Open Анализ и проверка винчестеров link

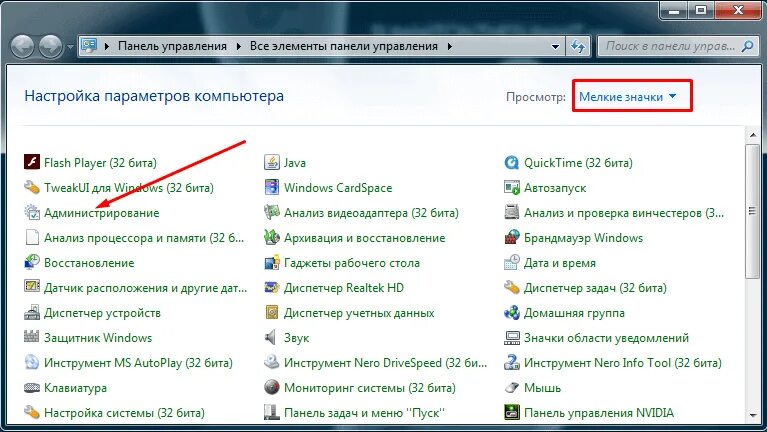coord(624,213)
